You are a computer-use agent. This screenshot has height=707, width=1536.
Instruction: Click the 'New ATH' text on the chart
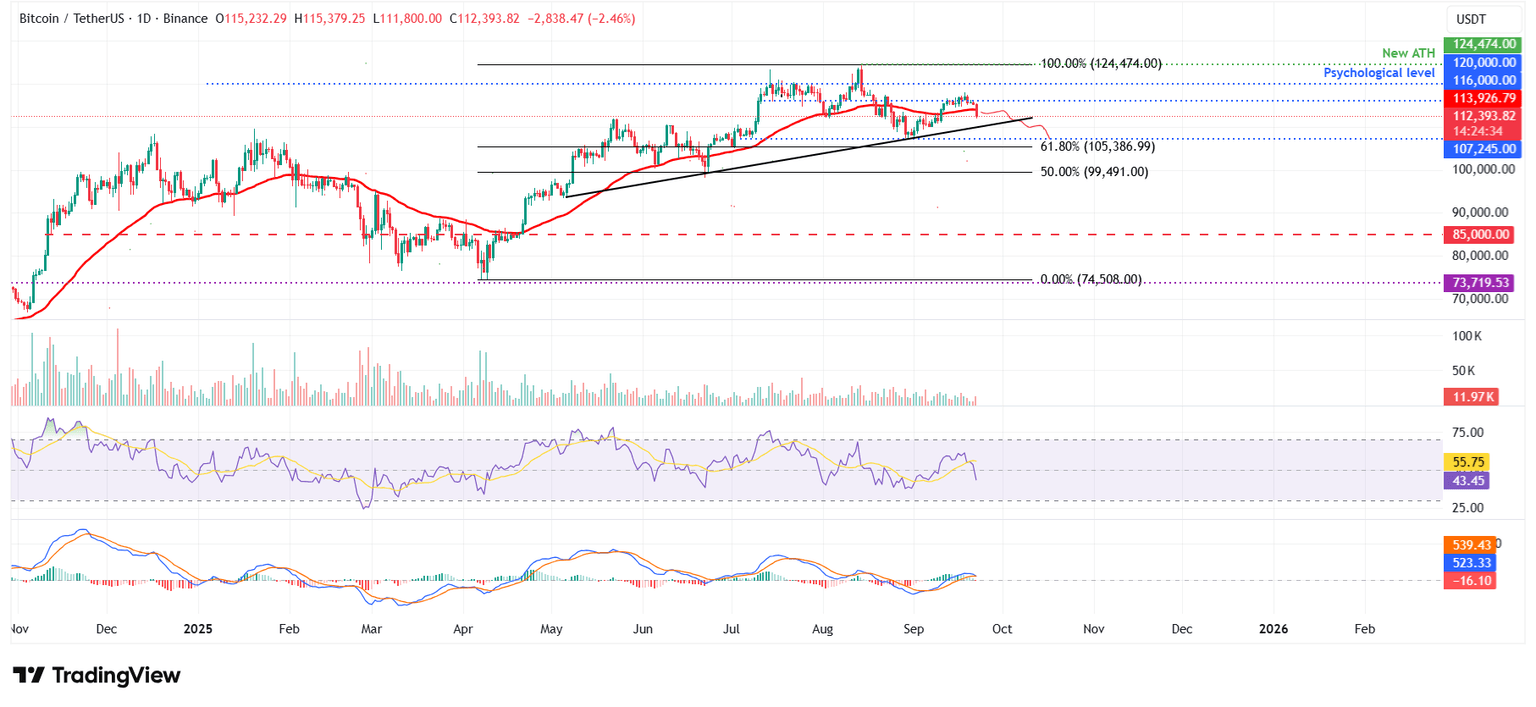(1407, 52)
